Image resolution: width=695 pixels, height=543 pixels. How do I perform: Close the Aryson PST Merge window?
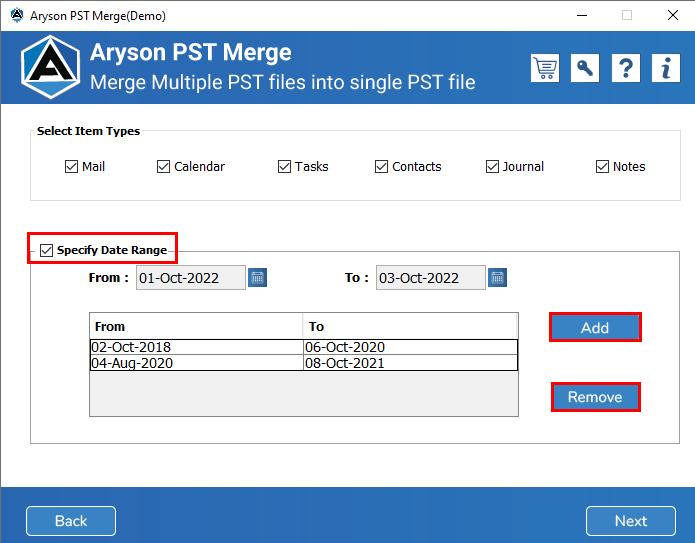click(673, 16)
